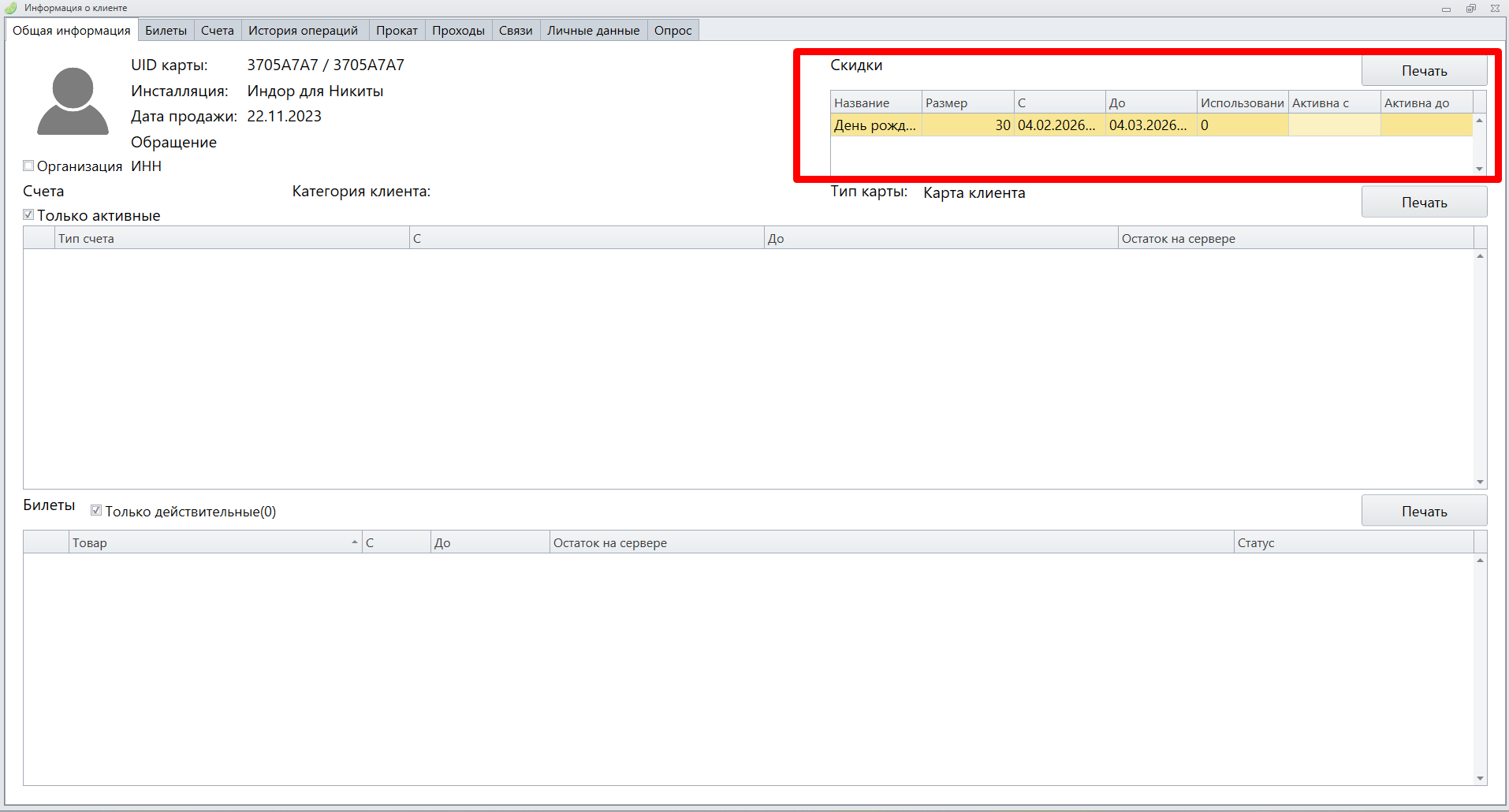Click the client avatar placeholder icon

click(x=73, y=101)
